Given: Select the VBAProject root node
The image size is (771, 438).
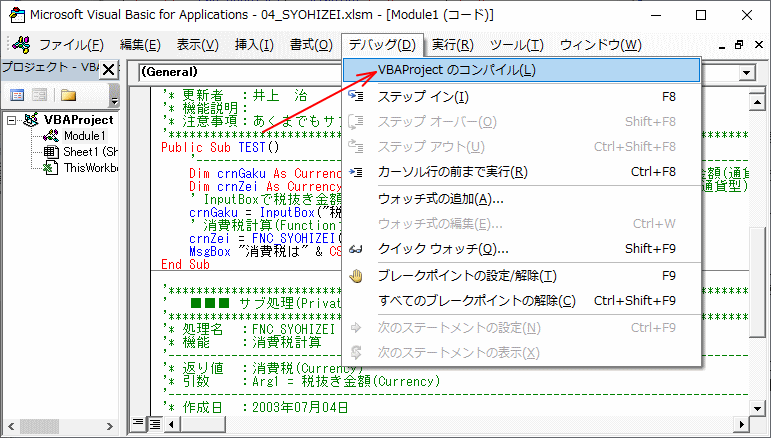Looking at the screenshot, I should 79,119.
